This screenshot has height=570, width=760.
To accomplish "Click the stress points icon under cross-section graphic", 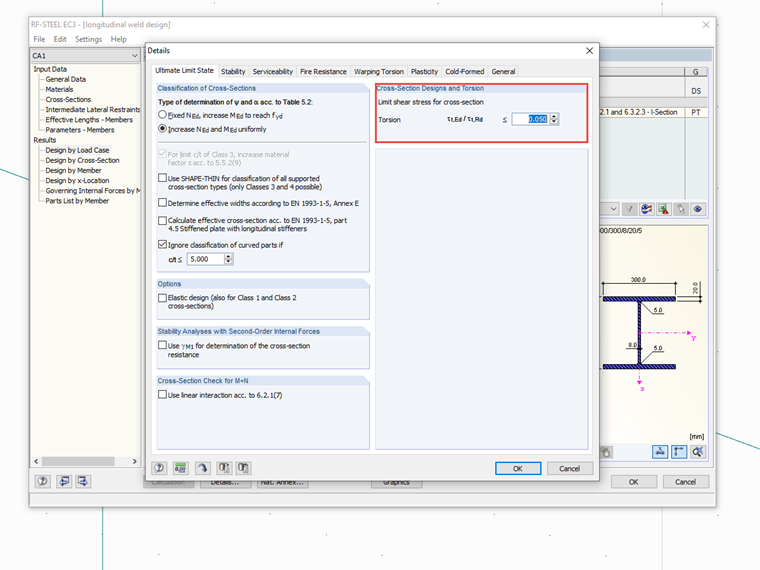I will [606, 452].
